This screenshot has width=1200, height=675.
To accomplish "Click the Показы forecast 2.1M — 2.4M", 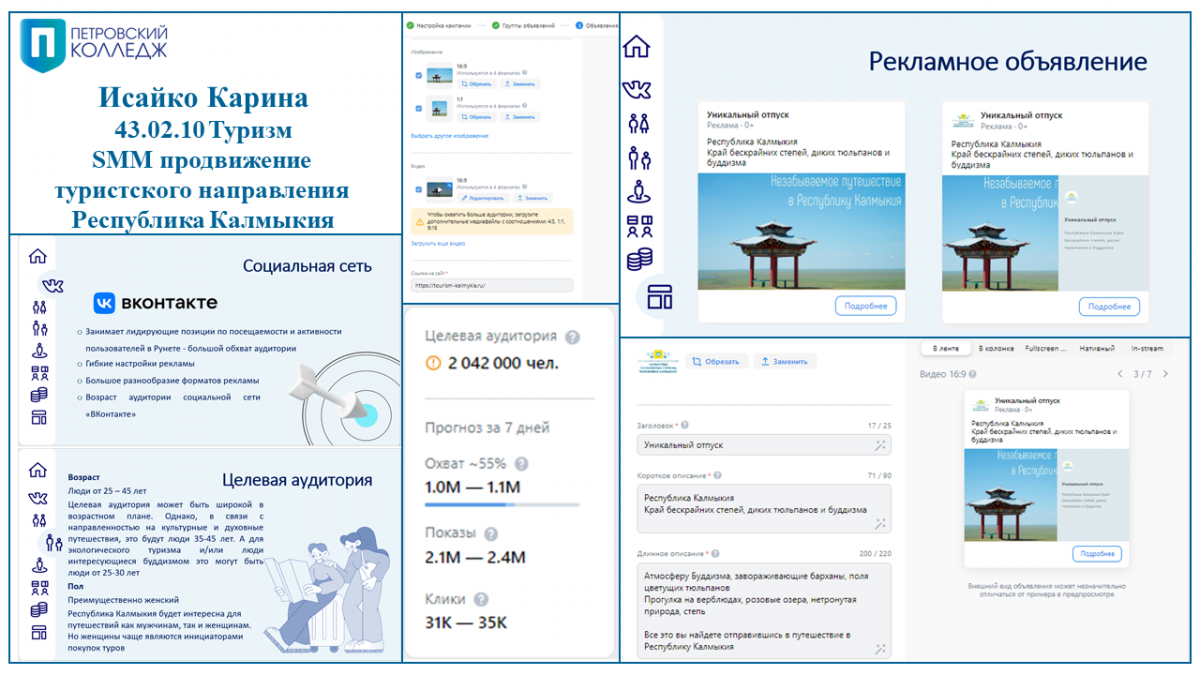I will (x=475, y=557).
